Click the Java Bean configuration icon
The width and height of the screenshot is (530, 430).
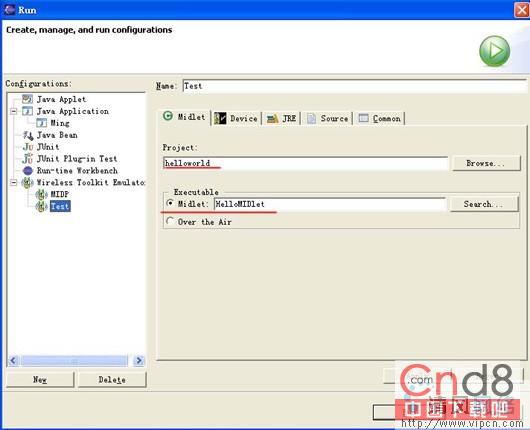pyautogui.click(x=28, y=135)
